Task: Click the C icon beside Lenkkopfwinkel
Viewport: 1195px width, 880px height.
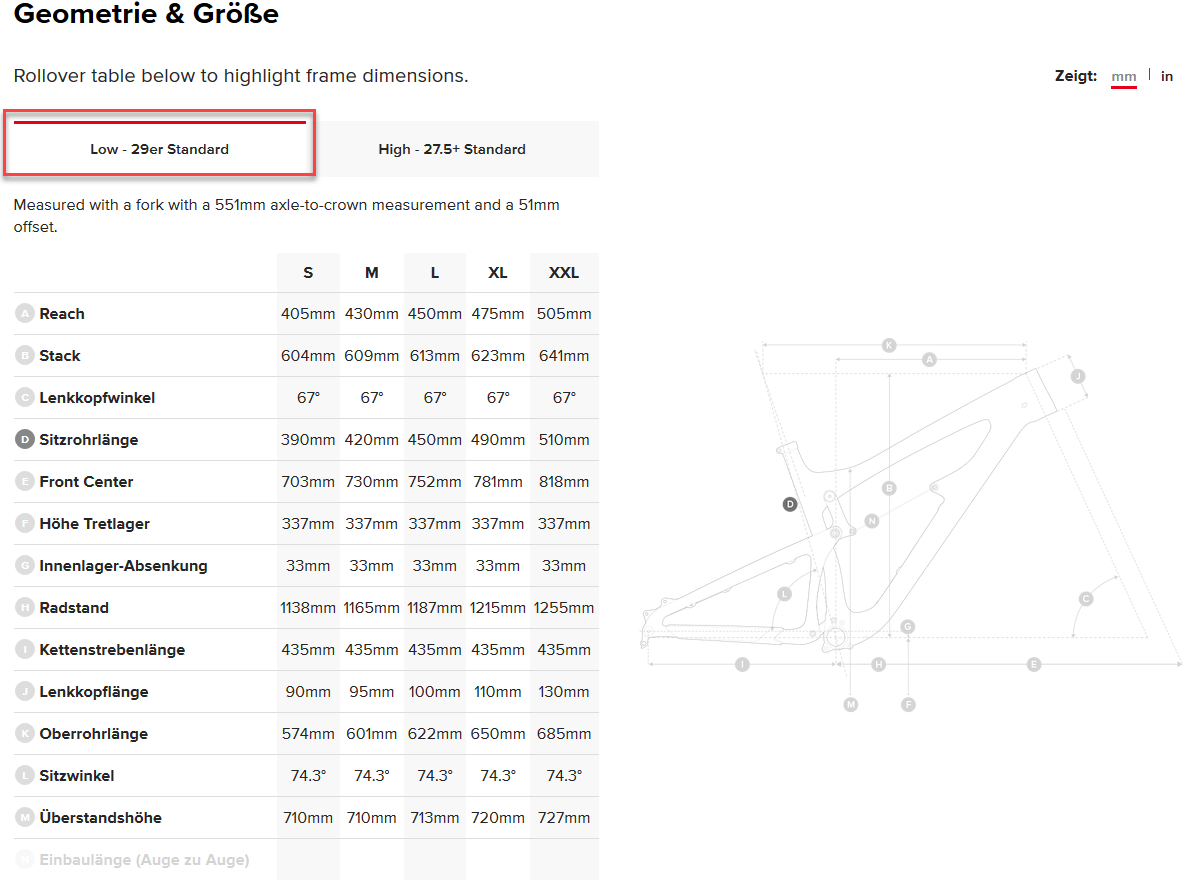Action: coord(25,398)
